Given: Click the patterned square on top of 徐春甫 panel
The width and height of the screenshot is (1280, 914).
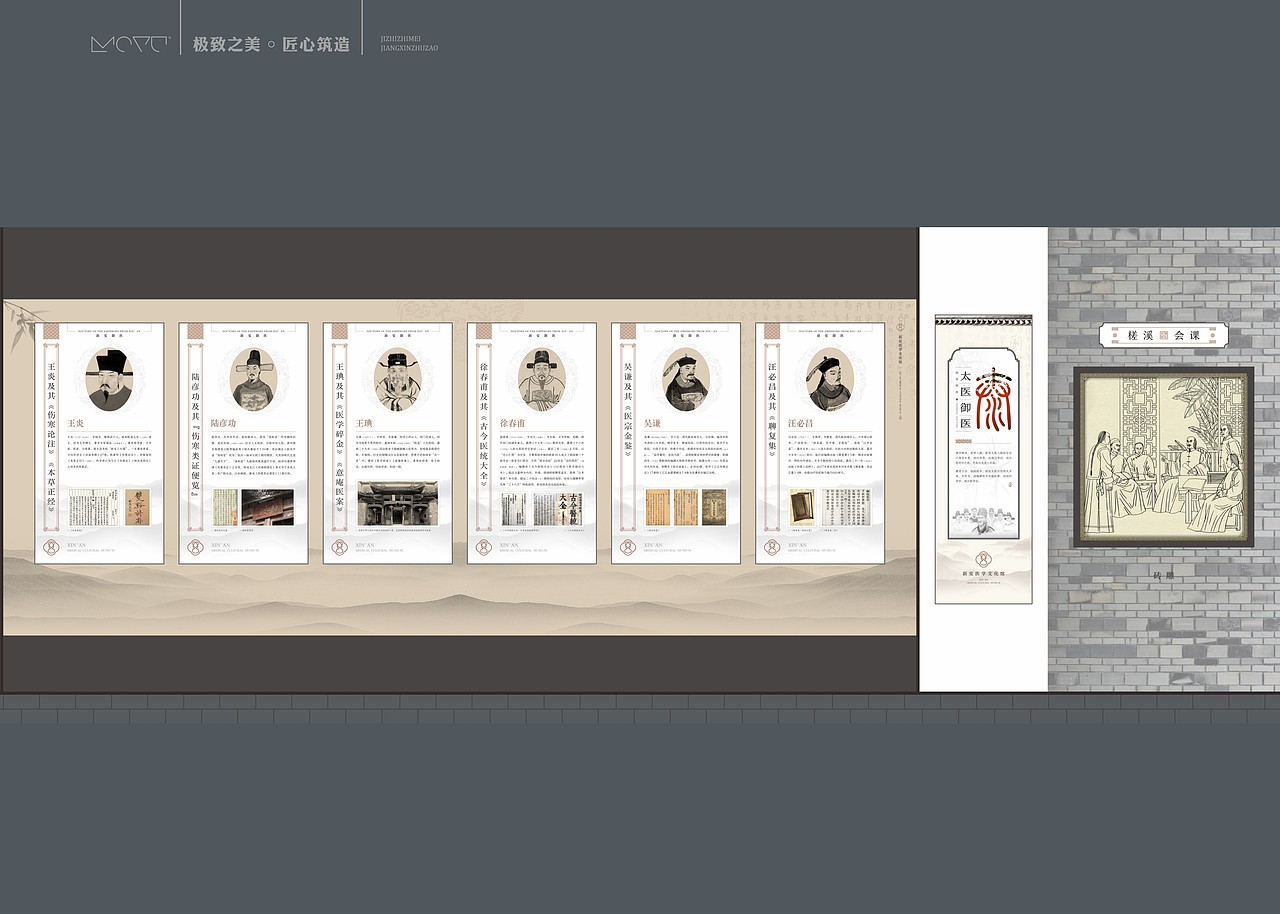Looking at the screenshot, I should click(x=483, y=331).
